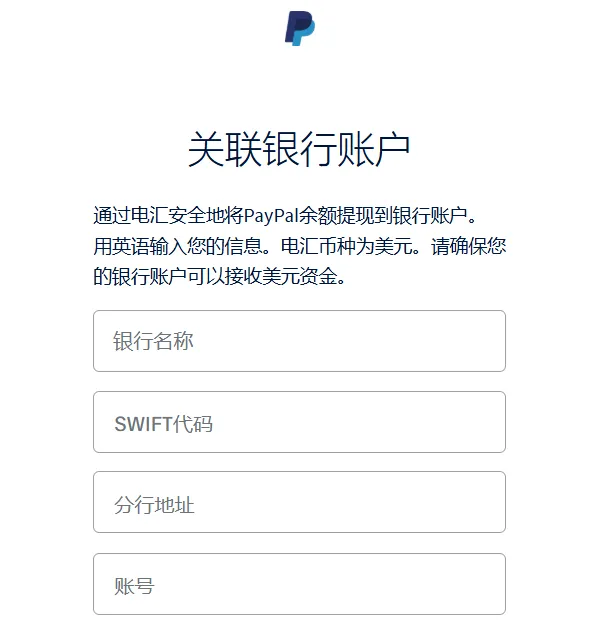The image size is (616, 635).
Task: Select the SWIFT代码 input field
Action: point(299,422)
